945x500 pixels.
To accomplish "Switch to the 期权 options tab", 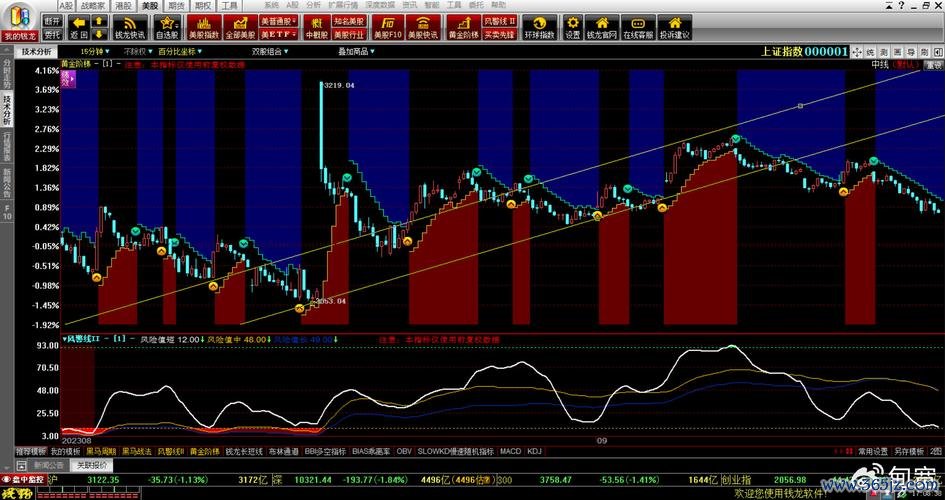I will [204, 5].
